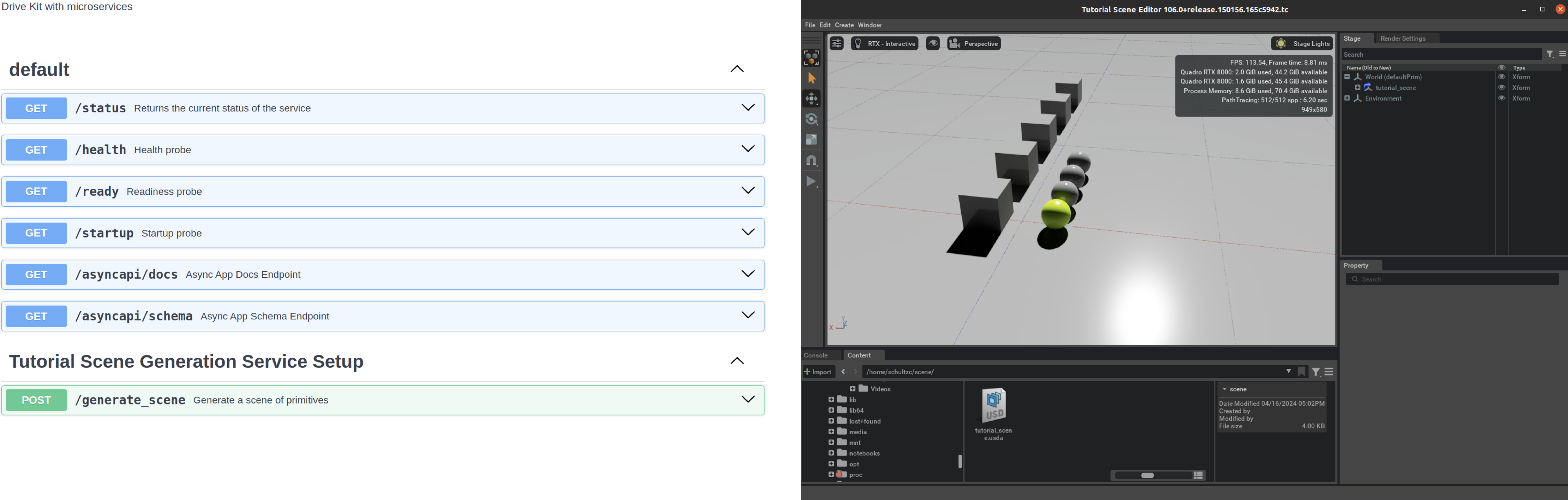Select the Scale tool in toolbar
Screen dimensions: 1568x500
[811, 140]
